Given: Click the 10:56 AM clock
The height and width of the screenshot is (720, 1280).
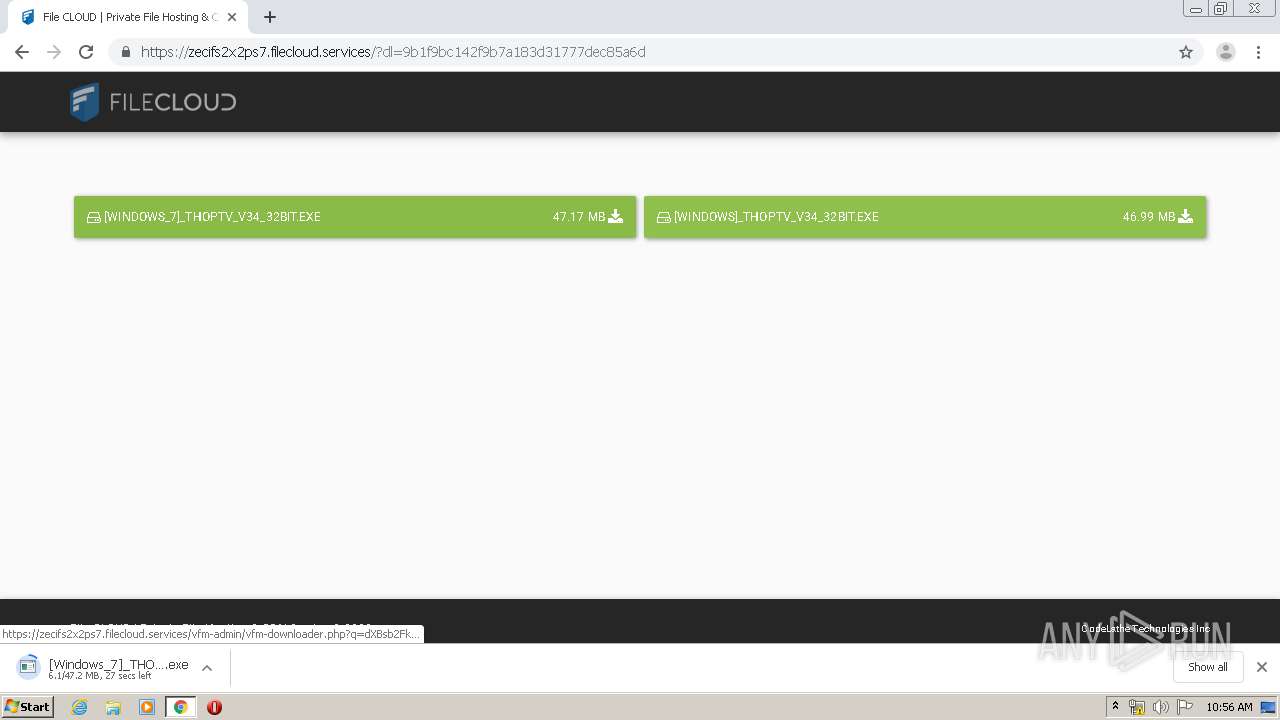Looking at the screenshot, I should tap(1229, 707).
